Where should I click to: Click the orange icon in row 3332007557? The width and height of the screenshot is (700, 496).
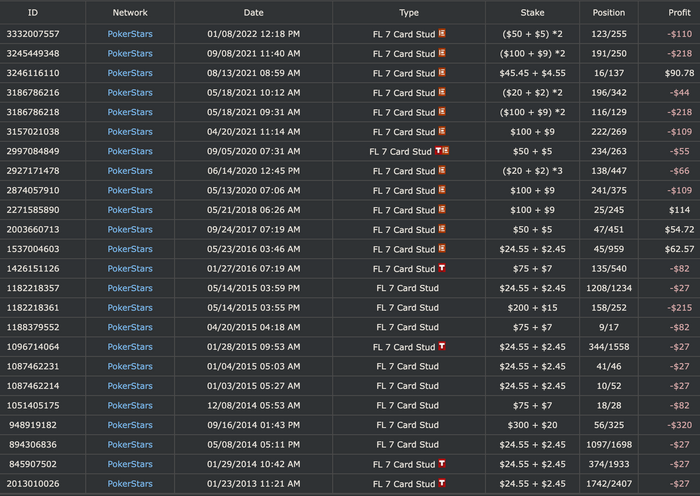[443, 34]
